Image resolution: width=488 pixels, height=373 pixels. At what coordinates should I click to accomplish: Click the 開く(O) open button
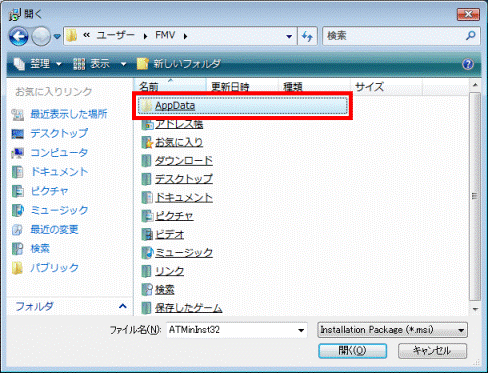tap(352, 351)
